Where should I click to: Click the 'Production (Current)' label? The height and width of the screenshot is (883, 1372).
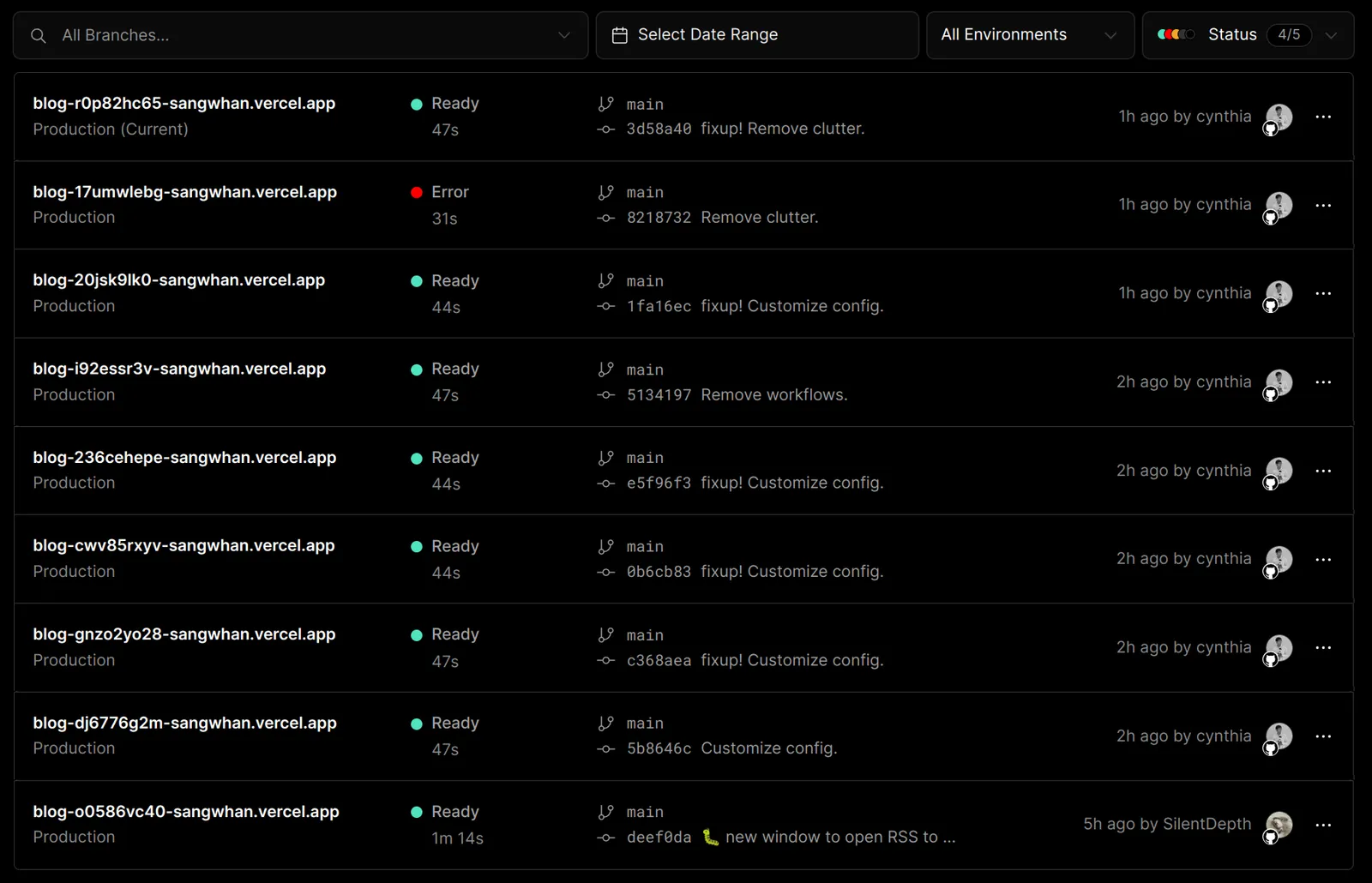coord(111,129)
